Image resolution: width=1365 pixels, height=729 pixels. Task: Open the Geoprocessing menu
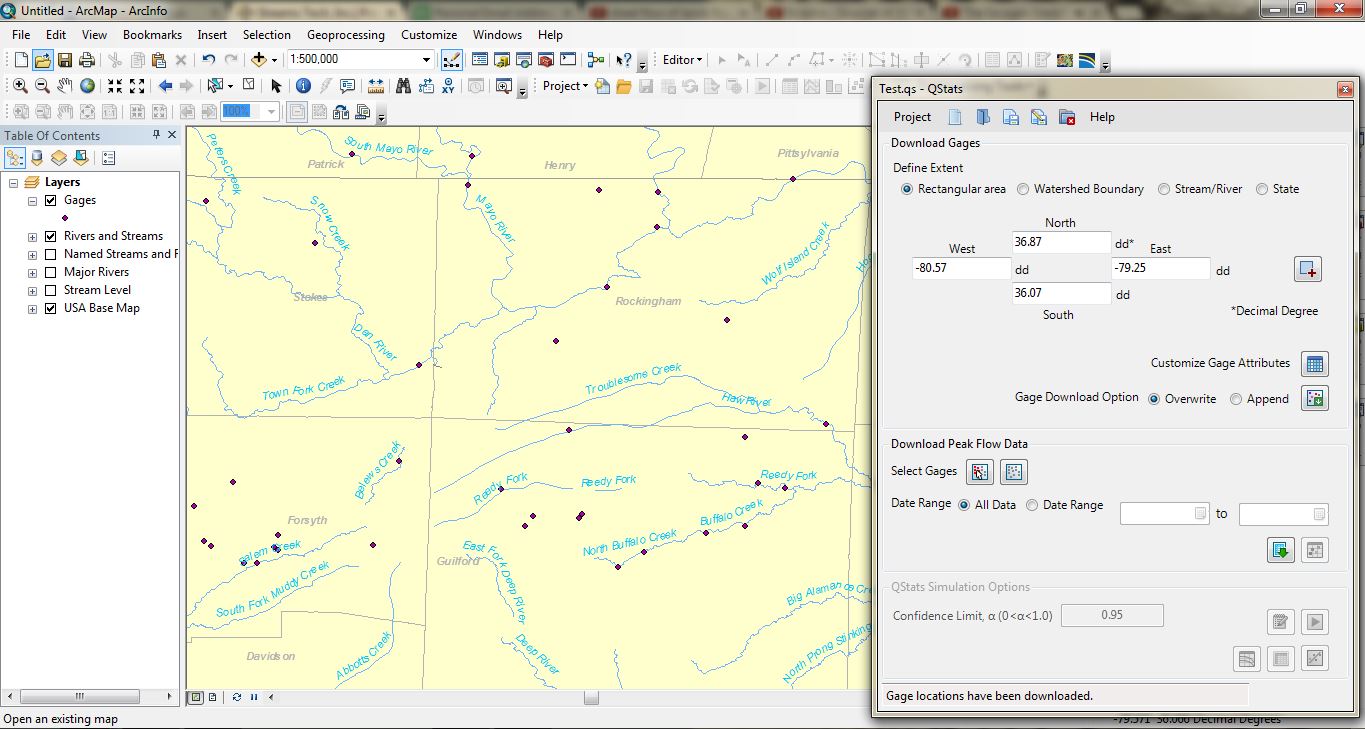(x=345, y=35)
